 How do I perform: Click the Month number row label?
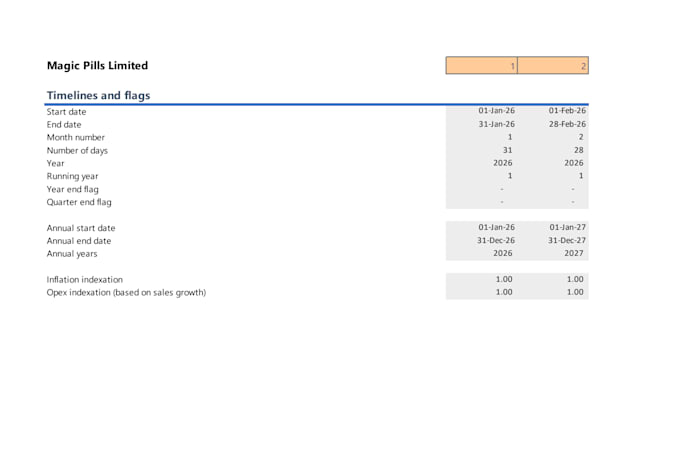[x=75, y=138]
